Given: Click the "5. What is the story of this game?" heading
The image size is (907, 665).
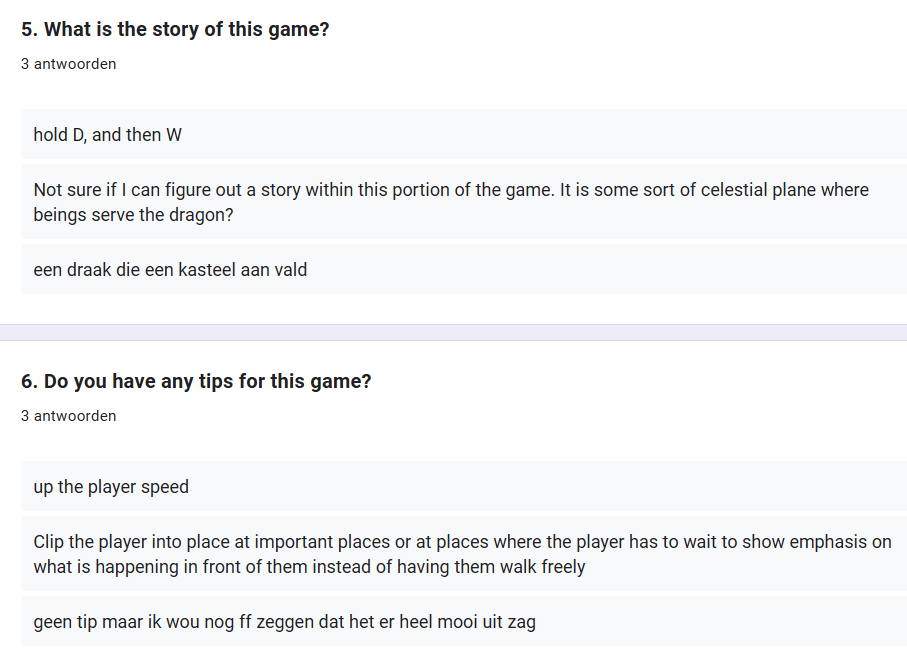Looking at the screenshot, I should 175,30.
